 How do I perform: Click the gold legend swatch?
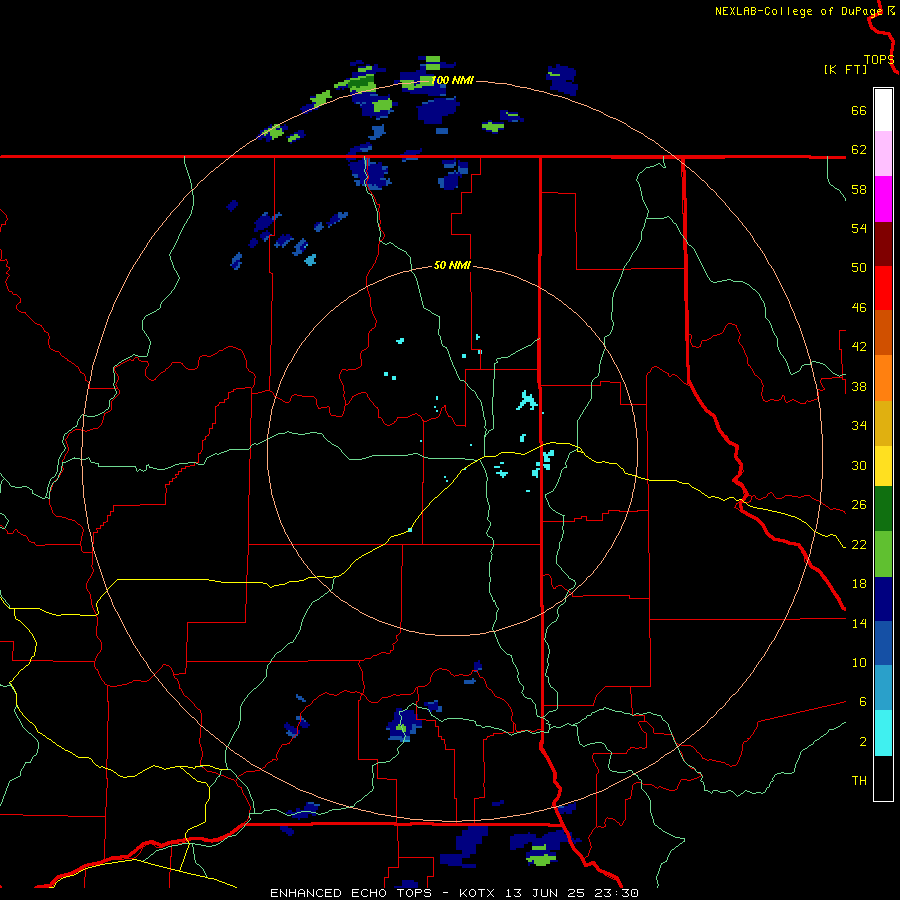(x=883, y=423)
